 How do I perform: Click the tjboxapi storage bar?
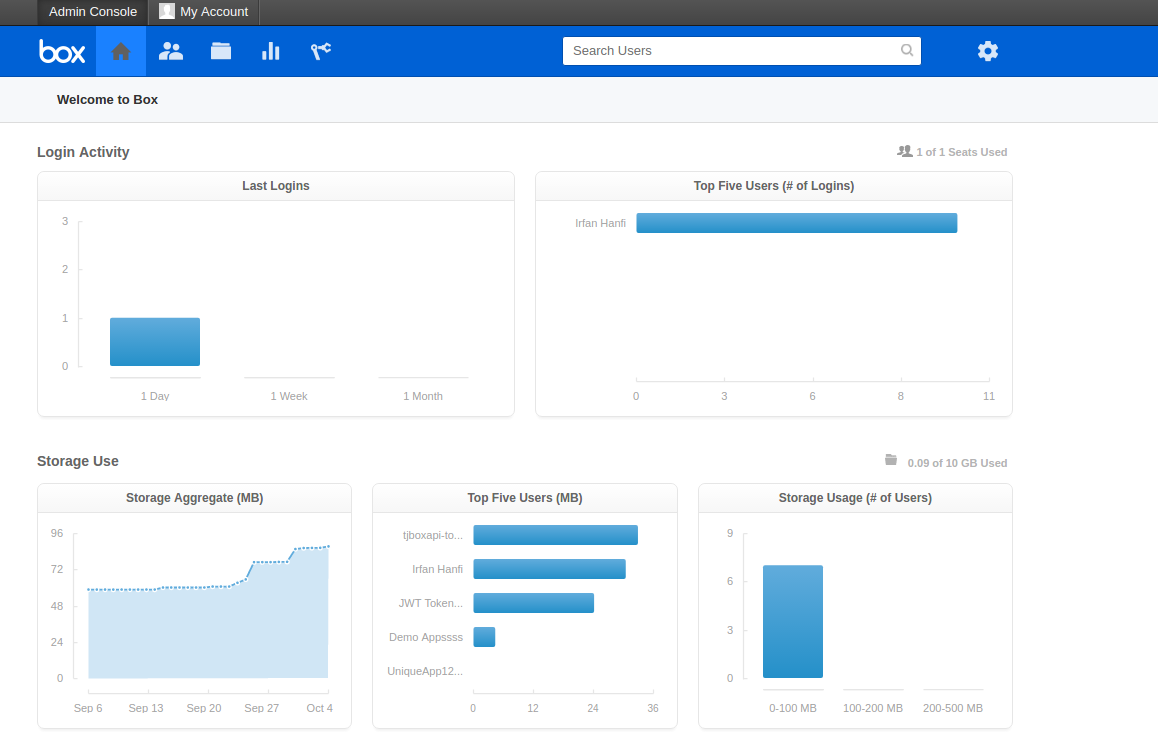pyautogui.click(x=555, y=535)
